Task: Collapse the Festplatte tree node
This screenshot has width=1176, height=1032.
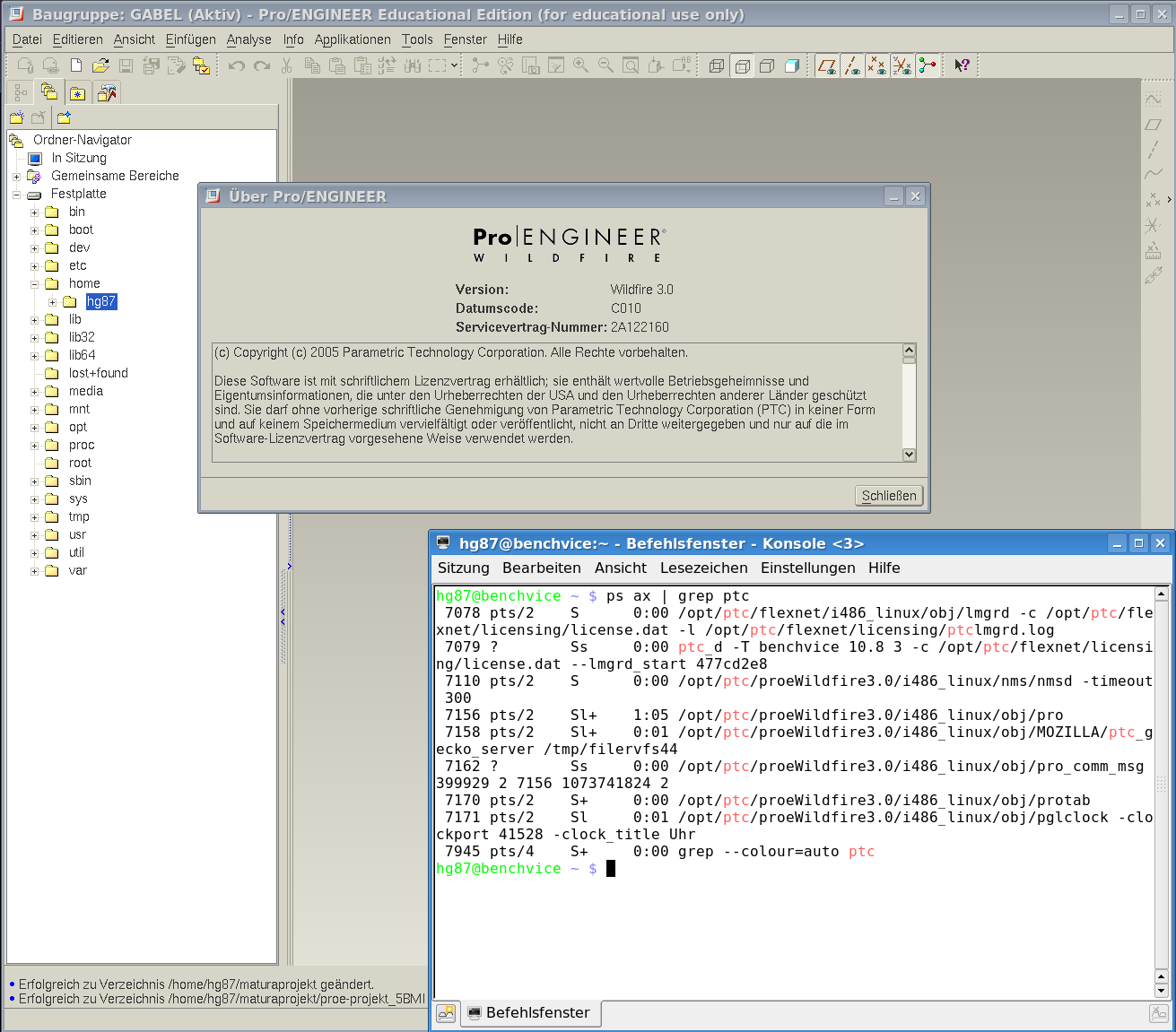Action: [x=16, y=195]
